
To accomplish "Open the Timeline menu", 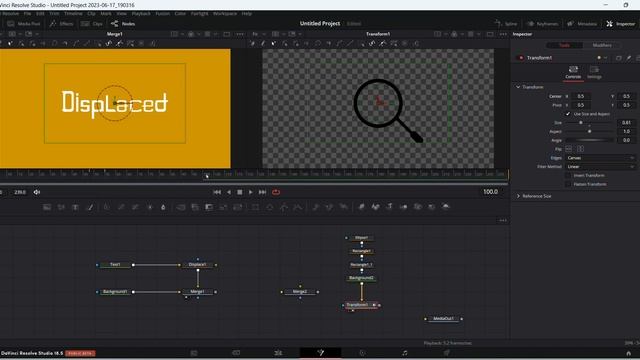I will coord(73,13).
